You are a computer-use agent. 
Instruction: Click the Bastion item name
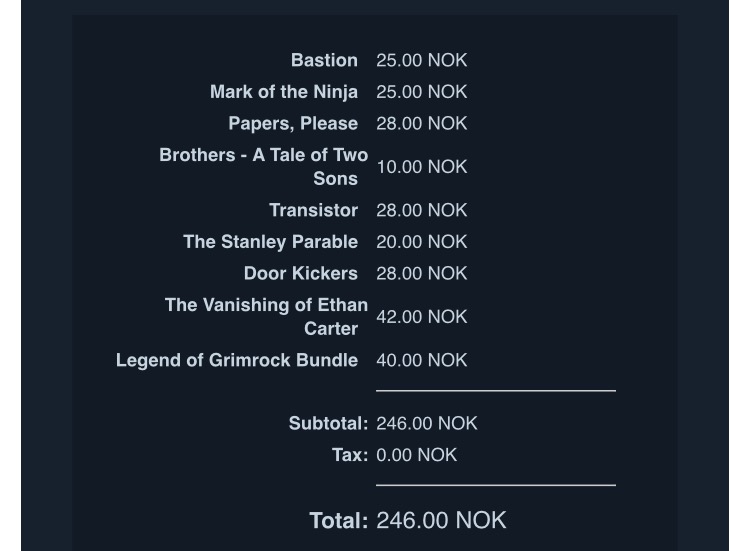click(324, 60)
